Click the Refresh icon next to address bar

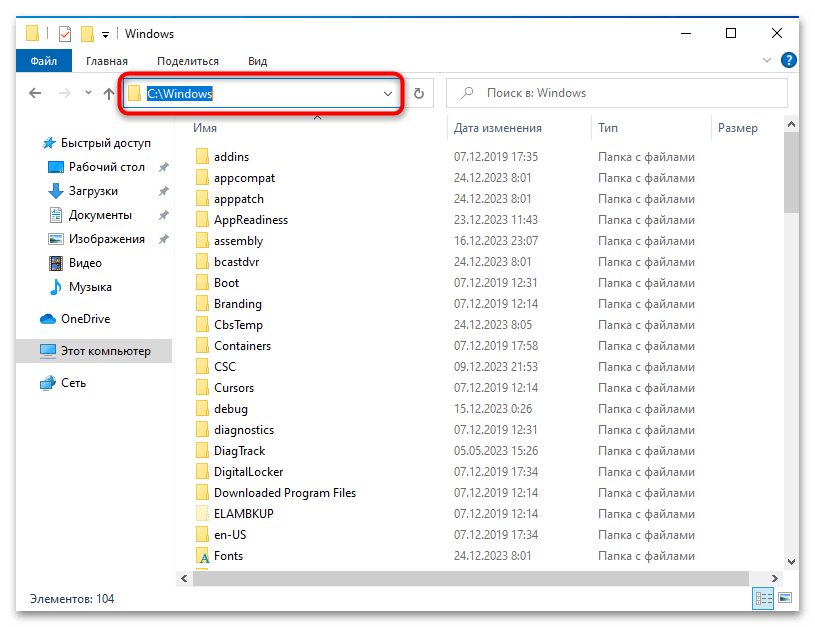(x=419, y=92)
